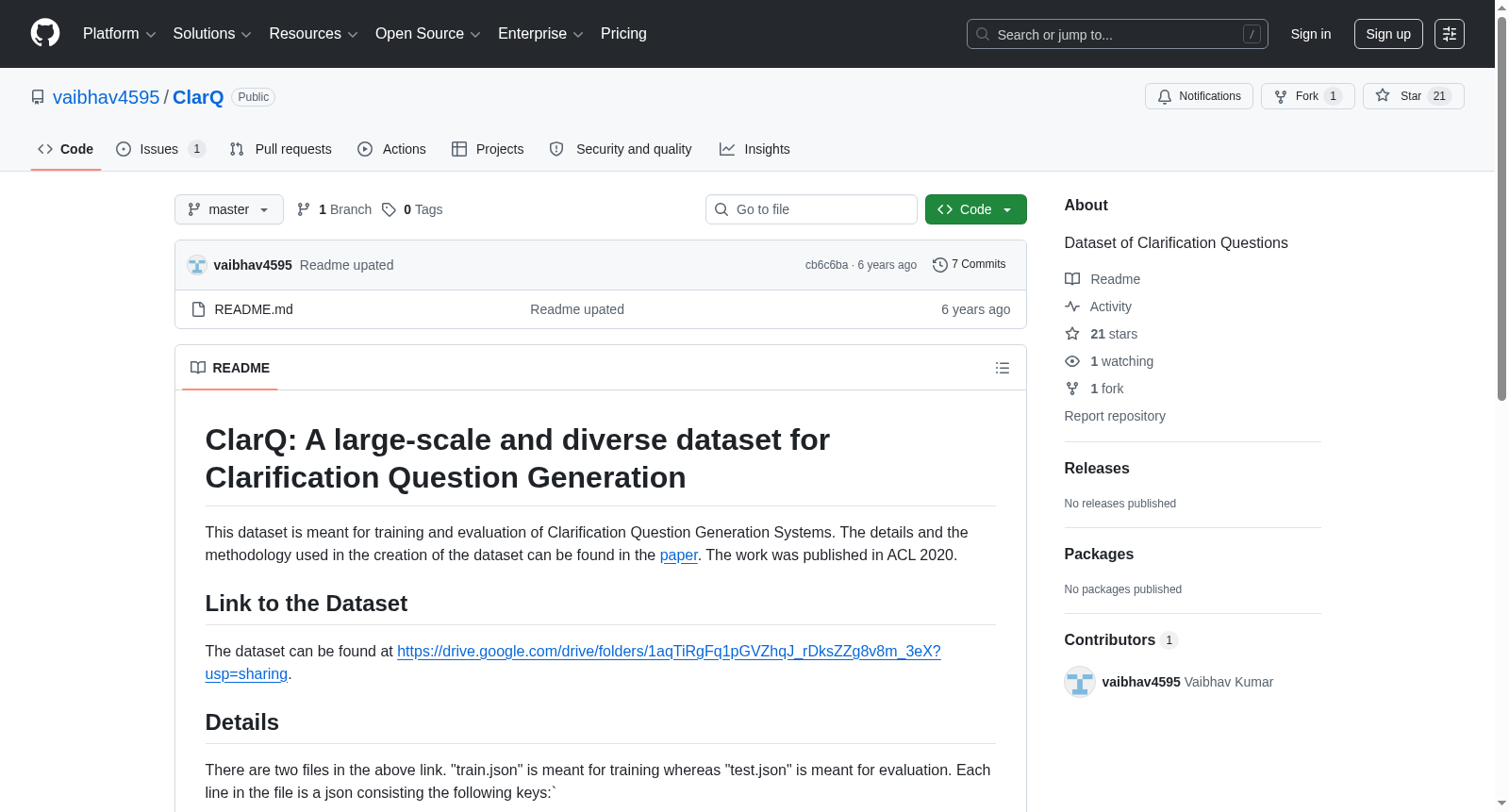Click the repository icon beside vaibhav4595

point(38,97)
